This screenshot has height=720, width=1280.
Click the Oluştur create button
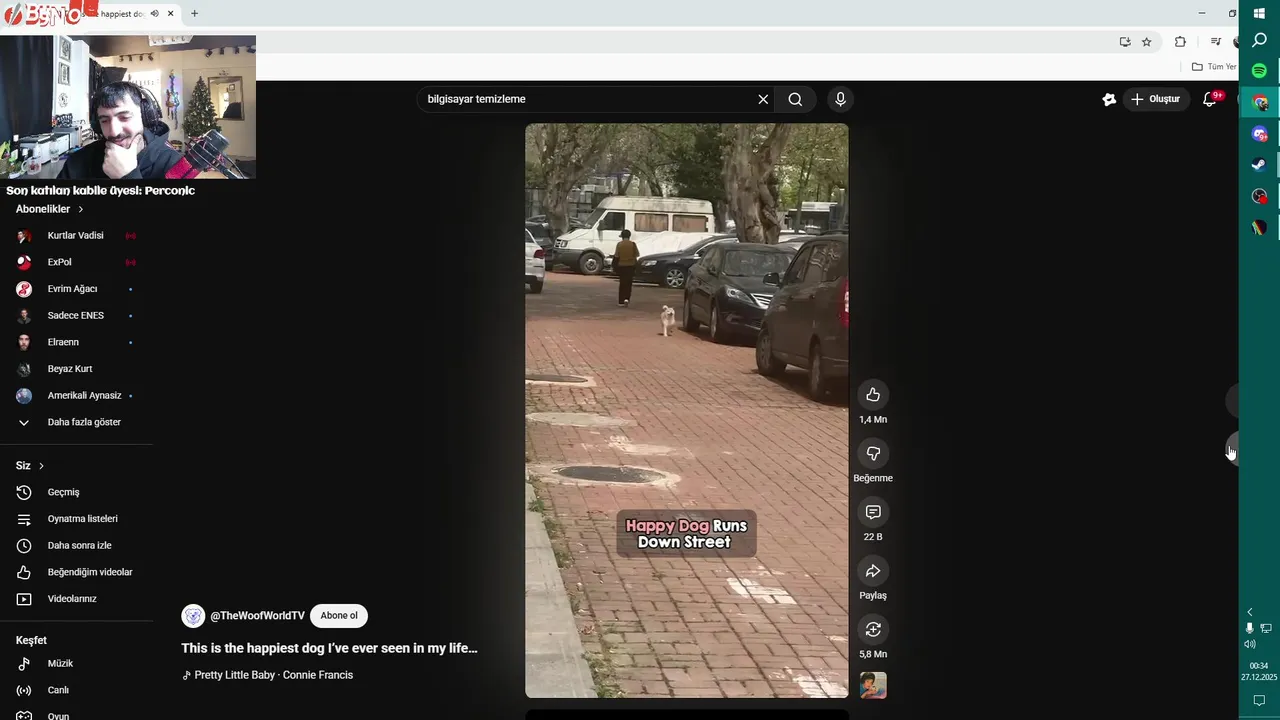click(x=1155, y=99)
